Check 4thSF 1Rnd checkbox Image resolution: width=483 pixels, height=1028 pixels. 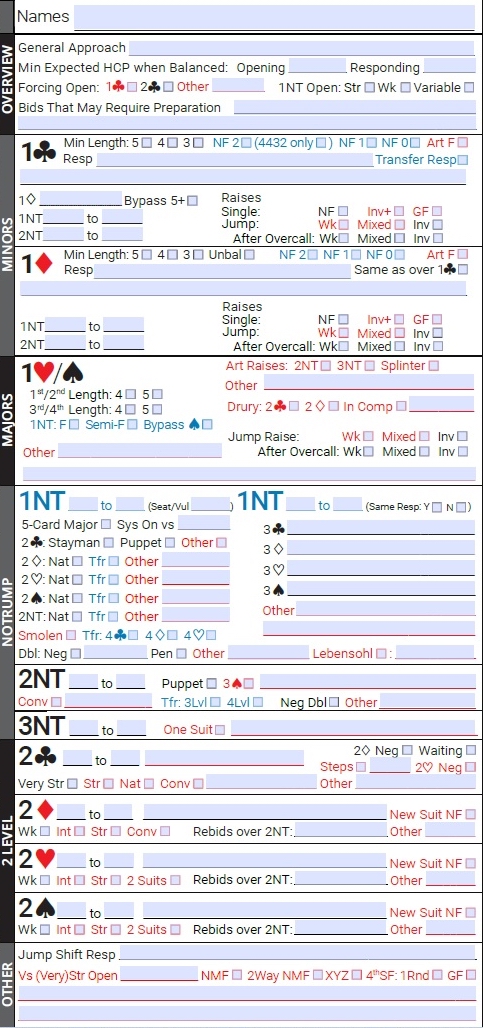point(437,976)
